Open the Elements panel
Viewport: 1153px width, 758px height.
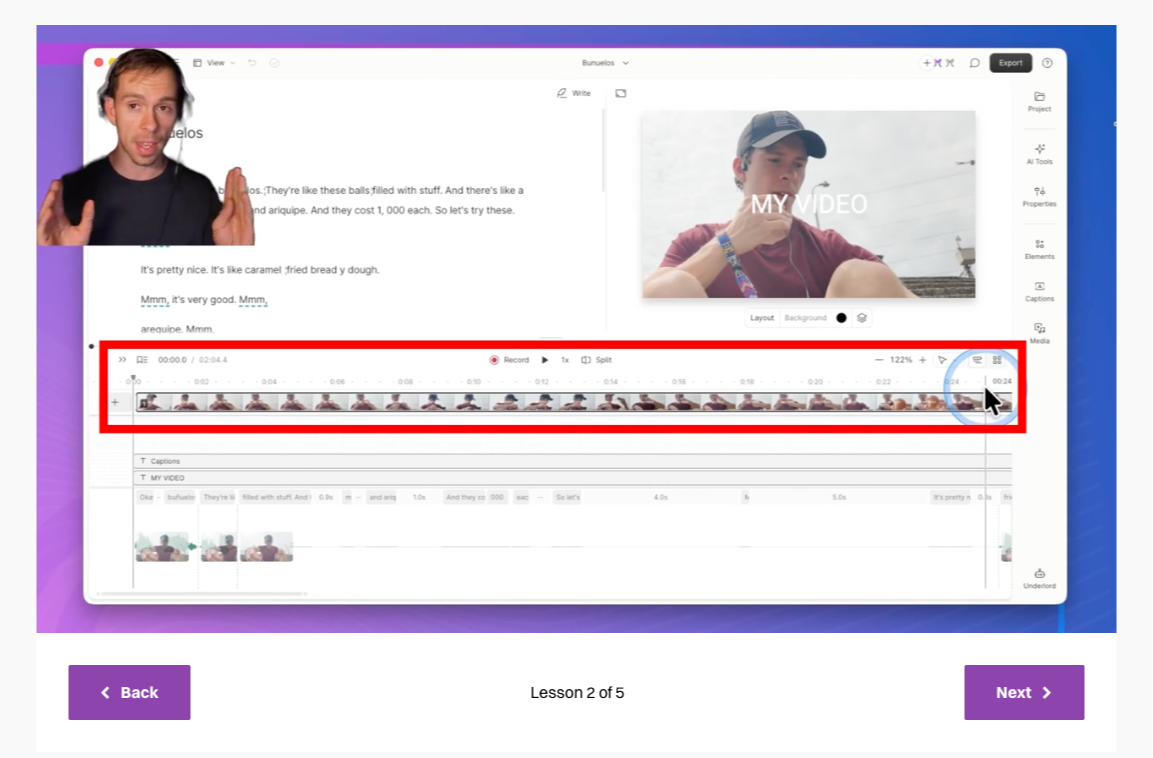pyautogui.click(x=1039, y=249)
